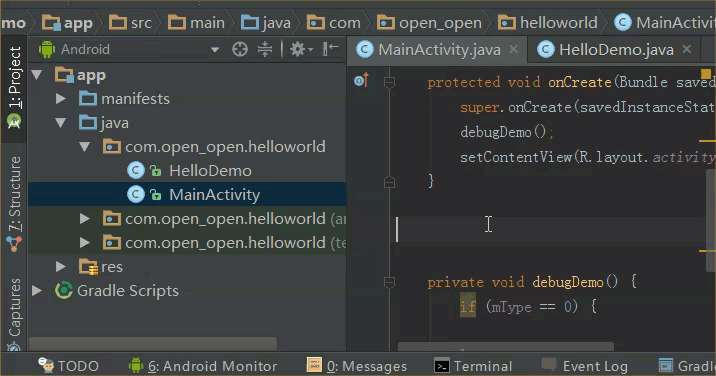Click app in the navigation breadcrumb
Screen dimensions: 716x376
tap(67, 22)
